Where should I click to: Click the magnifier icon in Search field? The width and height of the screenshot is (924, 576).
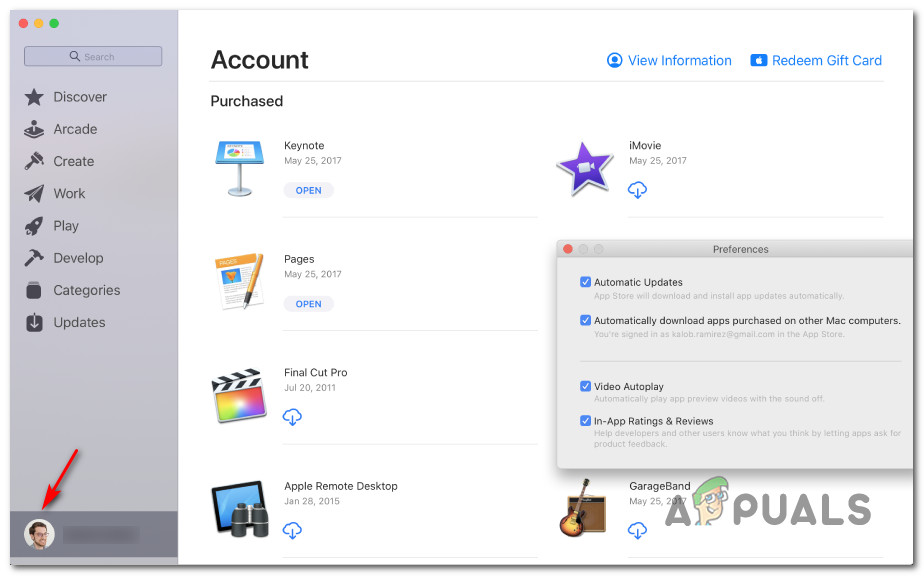tap(75, 56)
